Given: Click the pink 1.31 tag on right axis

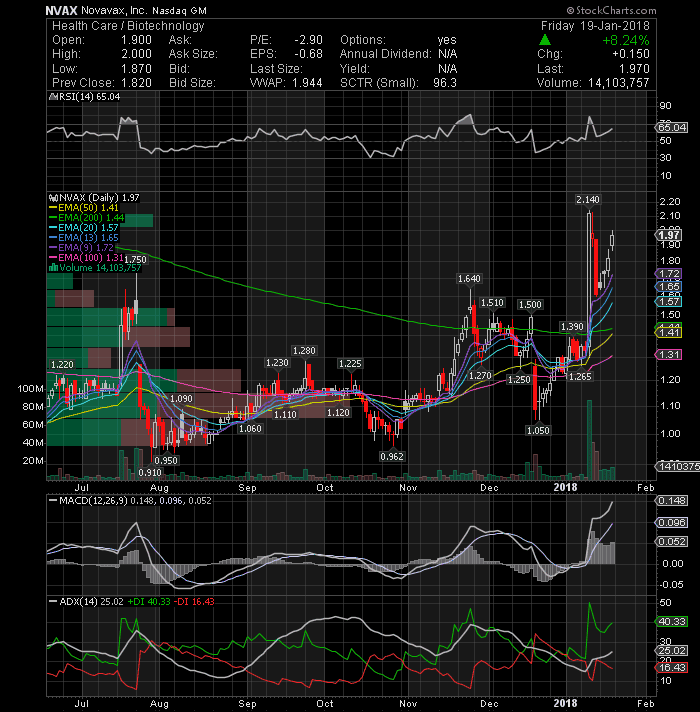Looking at the screenshot, I should 668,355.
